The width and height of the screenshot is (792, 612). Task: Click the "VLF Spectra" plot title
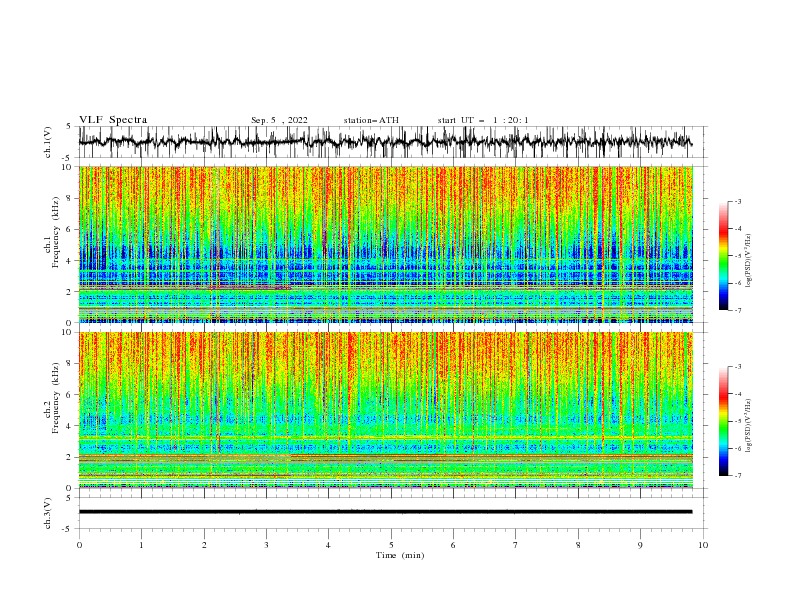[113, 120]
